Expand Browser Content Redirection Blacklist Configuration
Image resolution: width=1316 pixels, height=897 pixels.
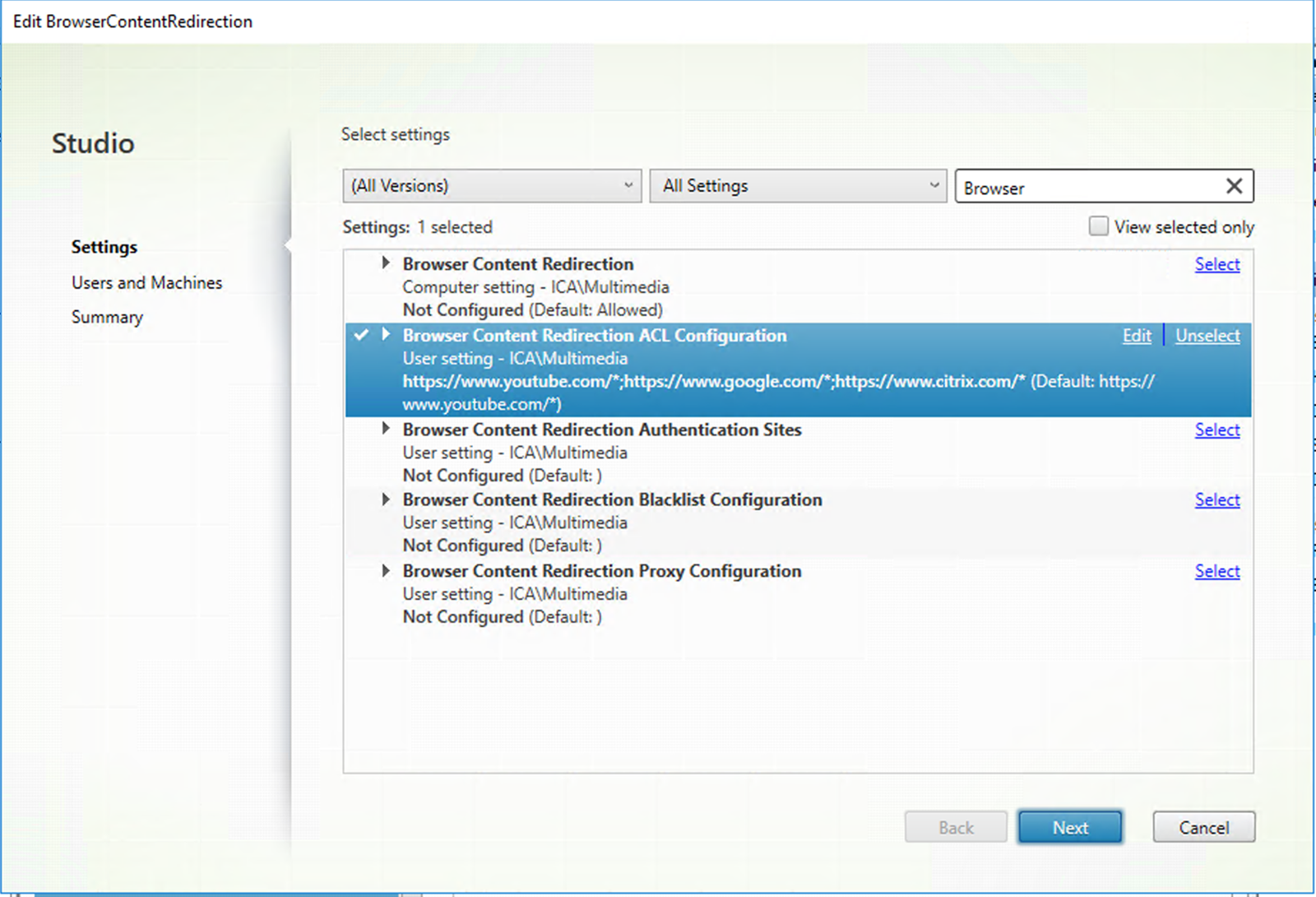click(x=386, y=499)
